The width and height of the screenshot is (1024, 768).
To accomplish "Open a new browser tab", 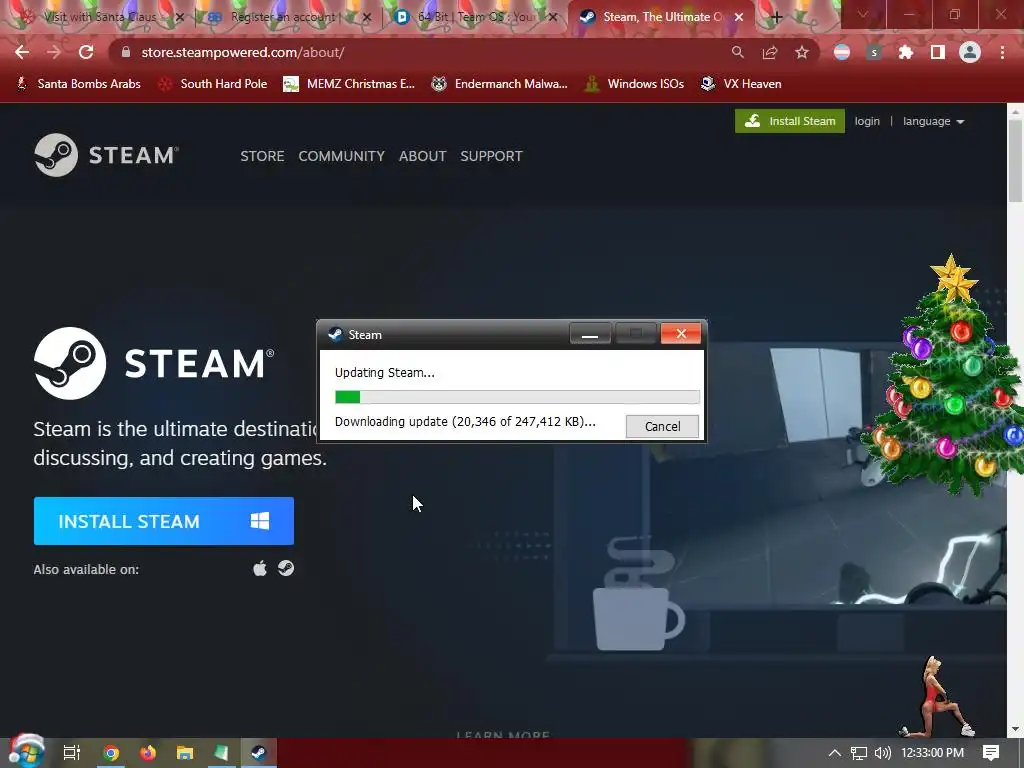I will click(776, 18).
